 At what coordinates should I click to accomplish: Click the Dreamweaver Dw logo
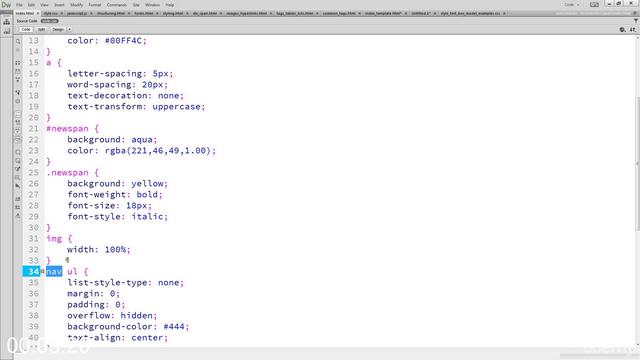pyautogui.click(x=6, y=4)
